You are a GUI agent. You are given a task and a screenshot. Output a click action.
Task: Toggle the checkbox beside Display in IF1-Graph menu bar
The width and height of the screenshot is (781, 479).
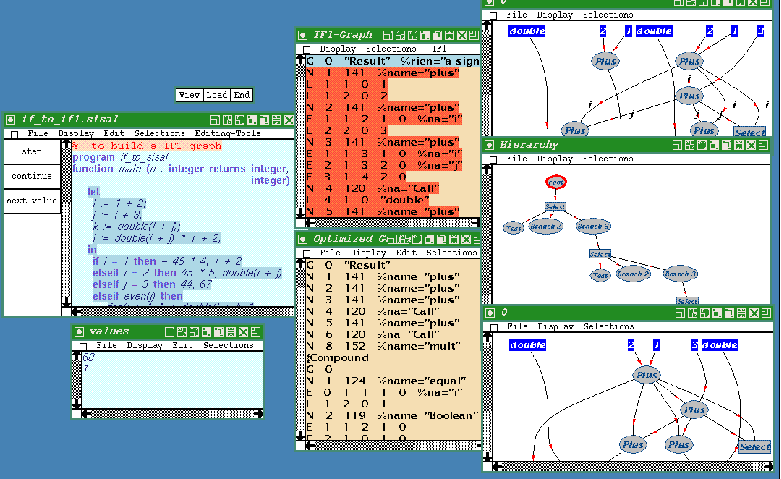click(x=306, y=49)
